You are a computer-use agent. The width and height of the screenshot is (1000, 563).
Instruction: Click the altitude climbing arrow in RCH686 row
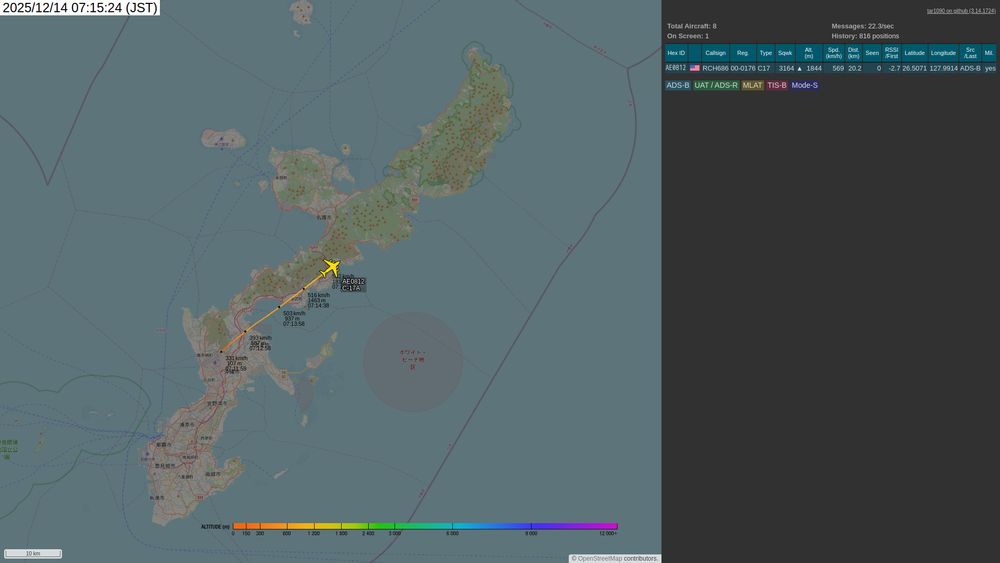click(800, 68)
